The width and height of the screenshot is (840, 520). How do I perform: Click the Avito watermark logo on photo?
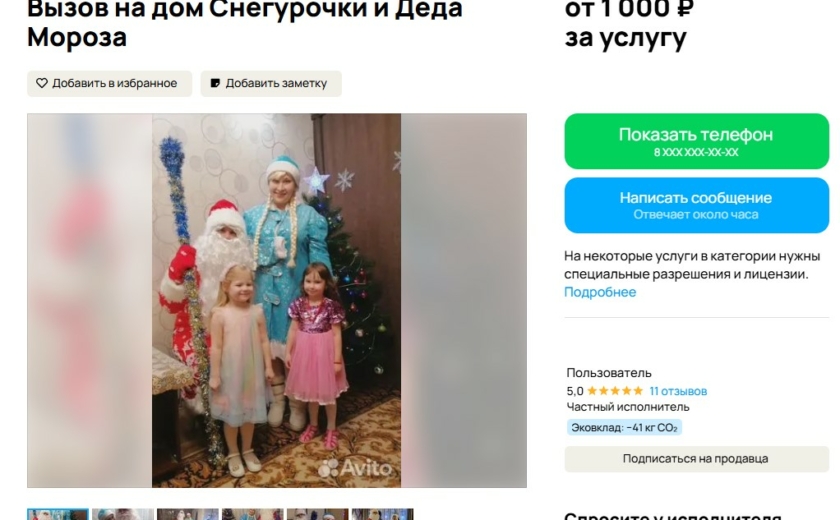(x=355, y=468)
